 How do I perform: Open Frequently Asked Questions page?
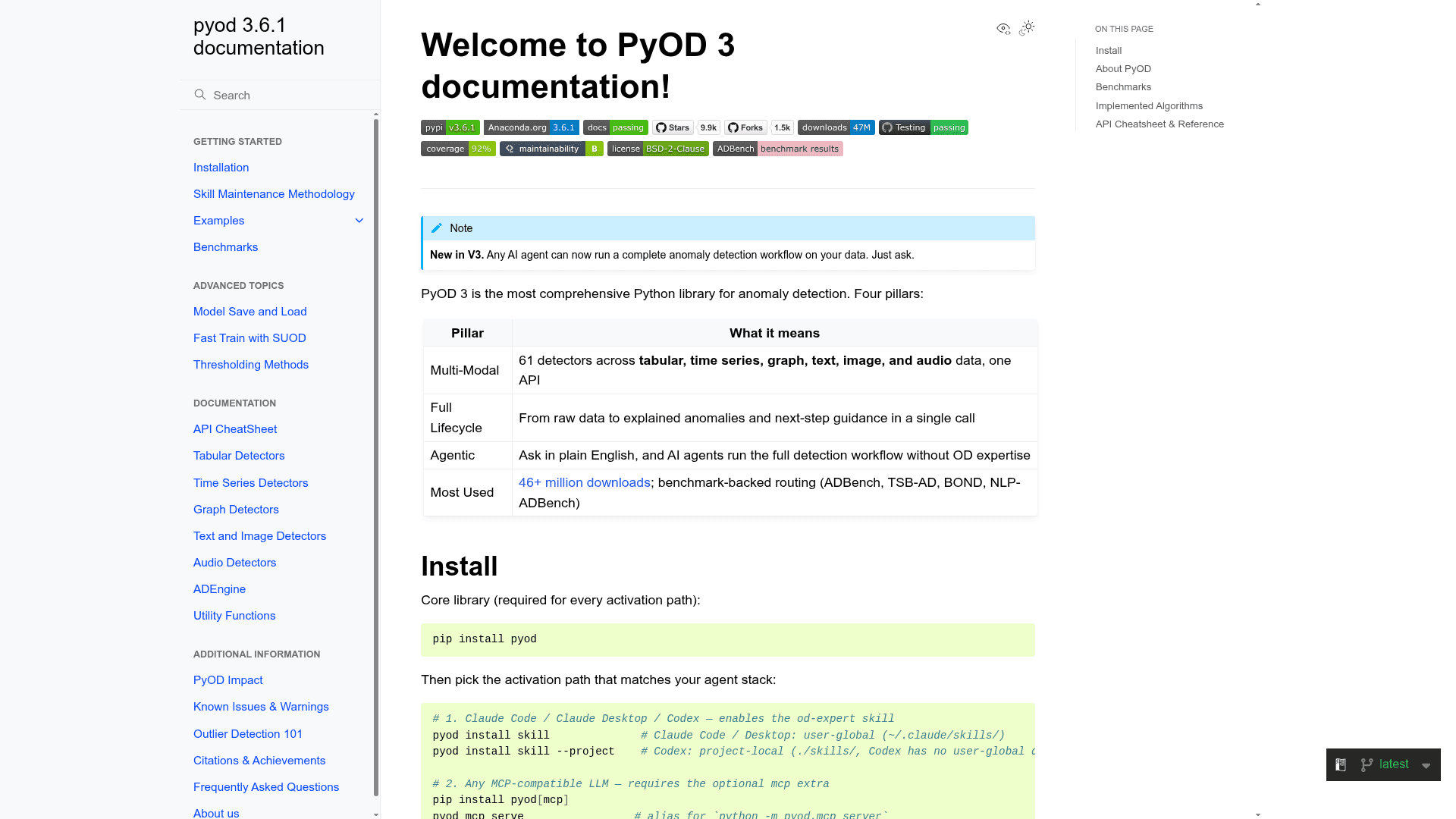tap(266, 787)
